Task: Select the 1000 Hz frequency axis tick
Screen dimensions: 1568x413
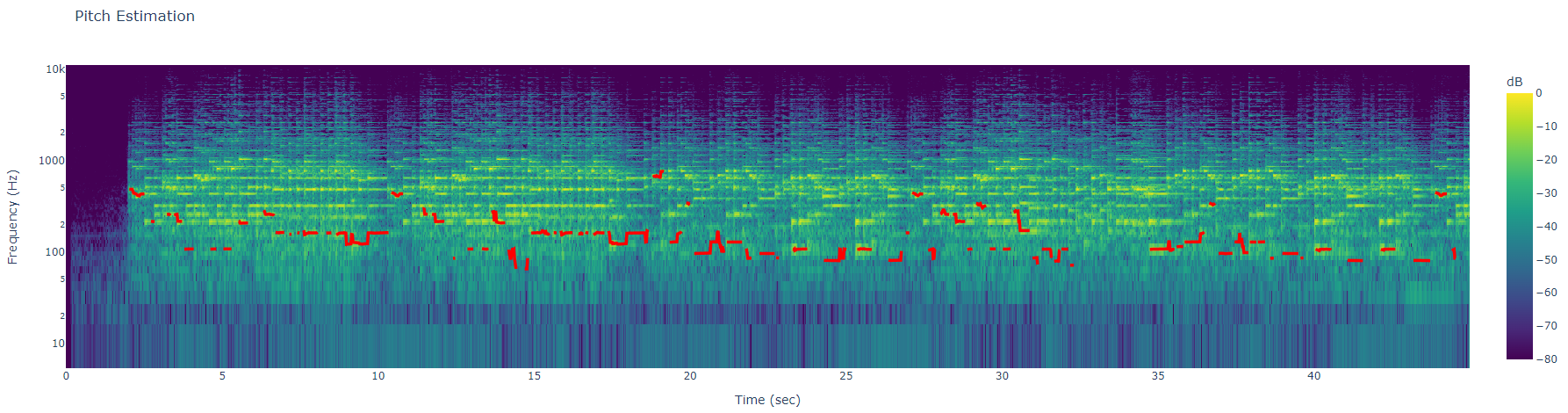Action: pos(51,161)
